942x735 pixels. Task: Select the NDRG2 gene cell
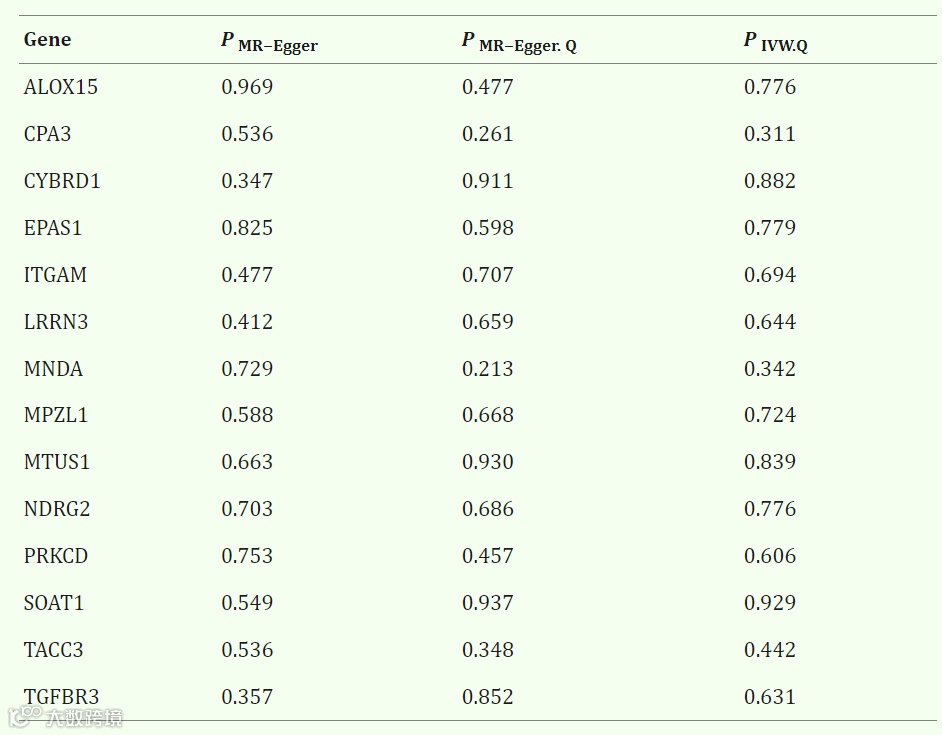click(x=57, y=509)
